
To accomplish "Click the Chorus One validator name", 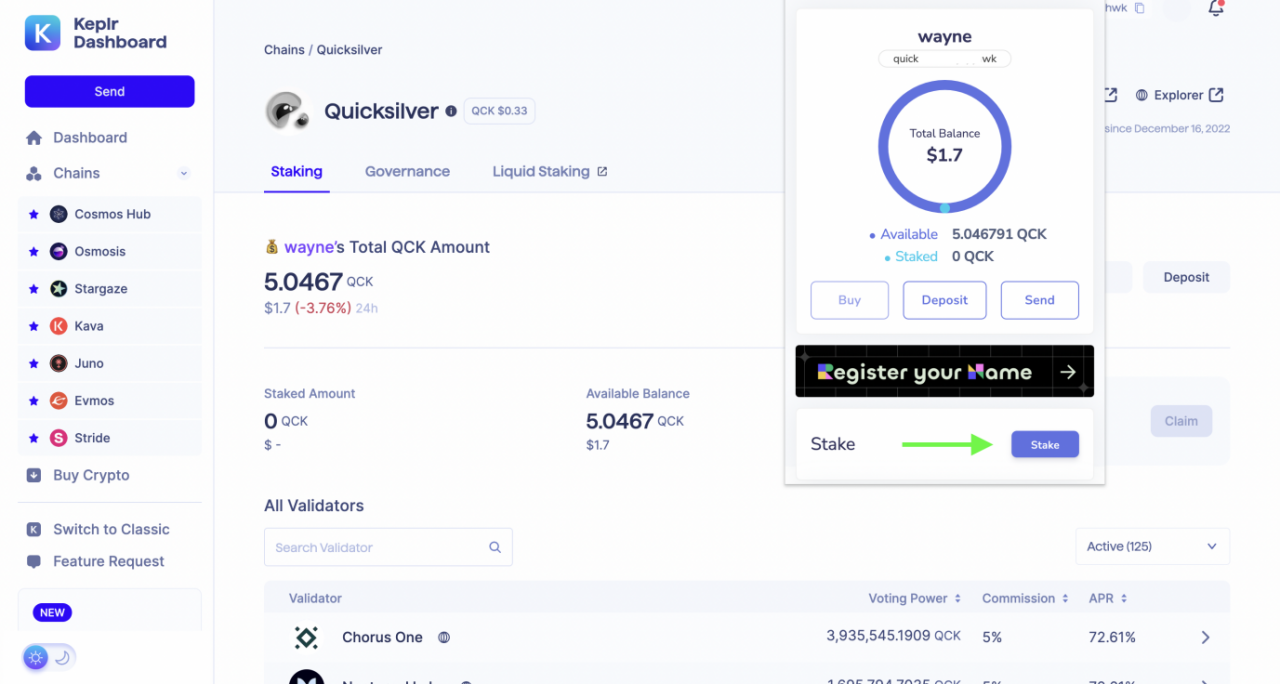I will pyautogui.click(x=382, y=637).
